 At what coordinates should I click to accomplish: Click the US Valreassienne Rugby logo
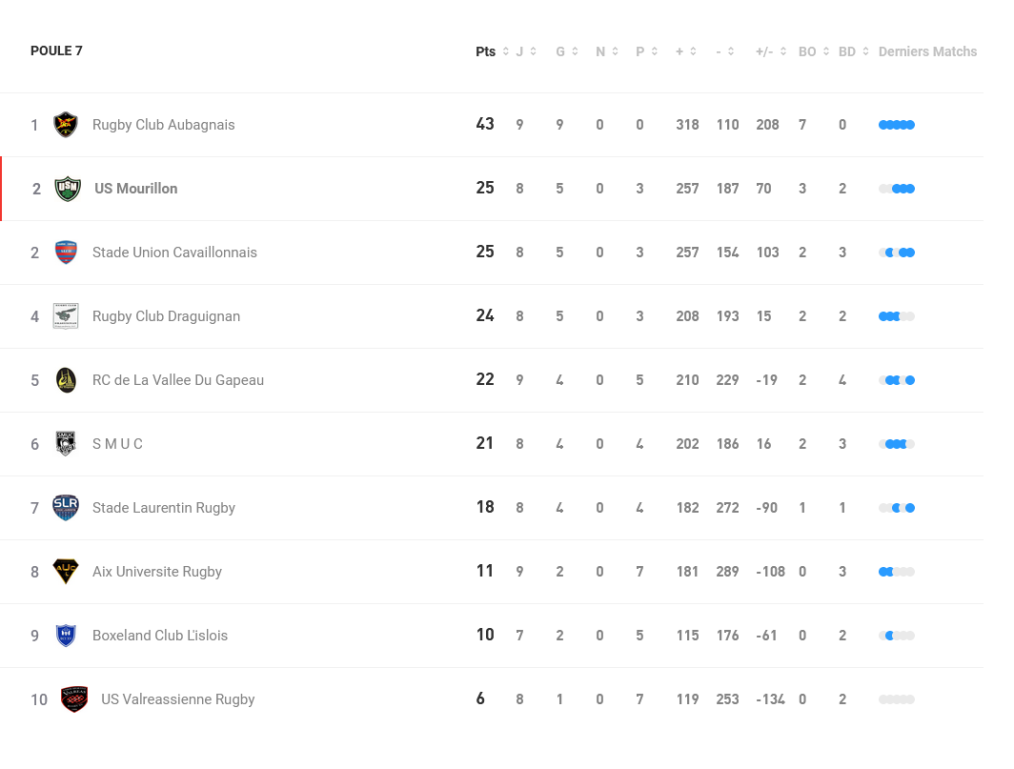coord(74,699)
